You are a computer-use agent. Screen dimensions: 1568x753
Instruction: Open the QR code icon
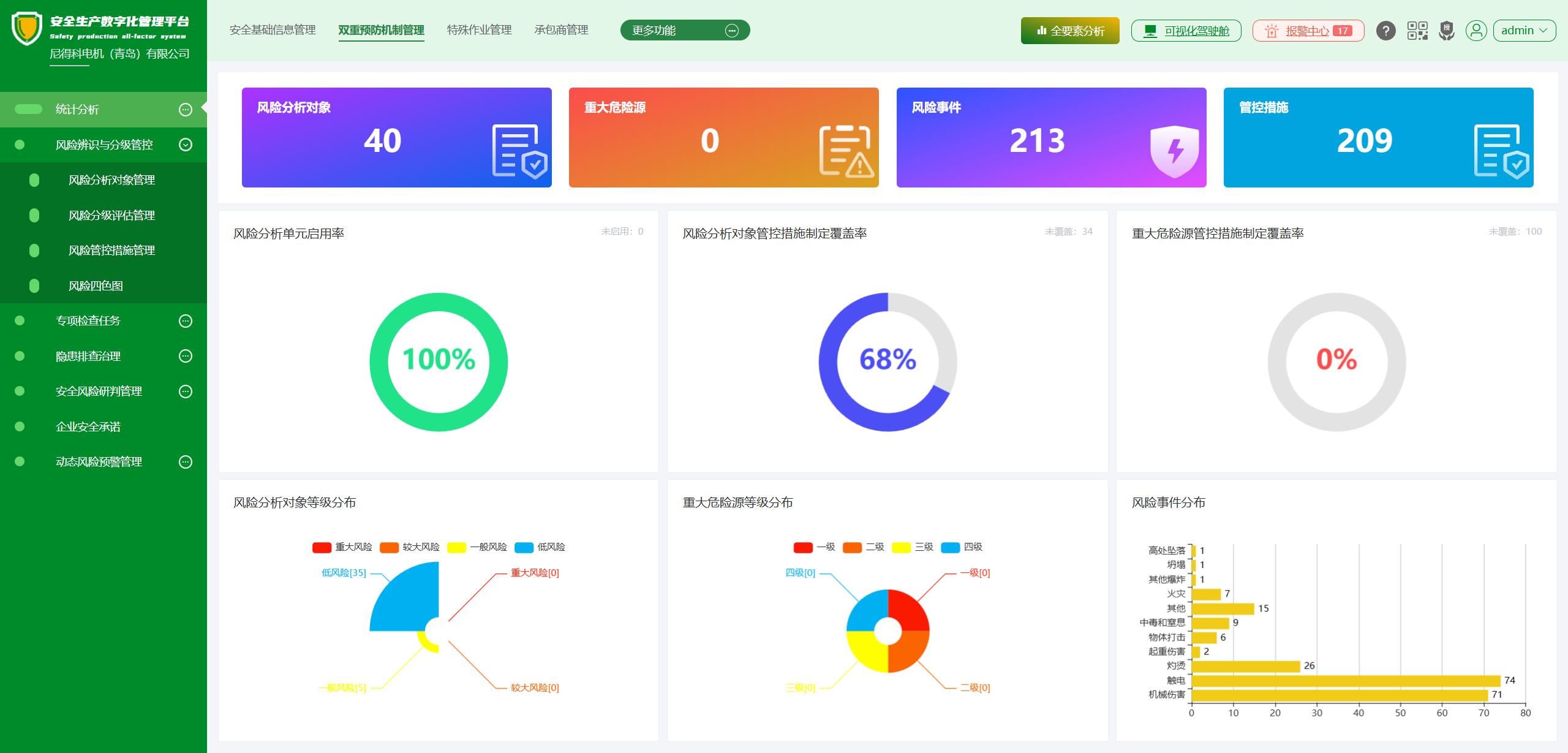point(1417,31)
